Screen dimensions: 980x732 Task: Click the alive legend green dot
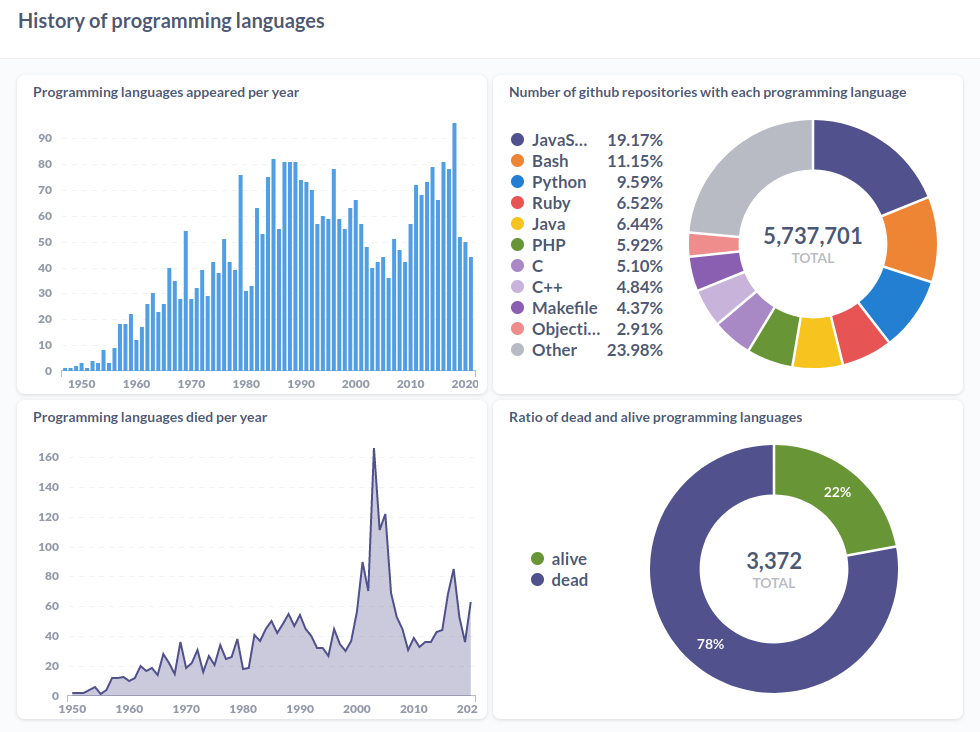[x=538, y=559]
